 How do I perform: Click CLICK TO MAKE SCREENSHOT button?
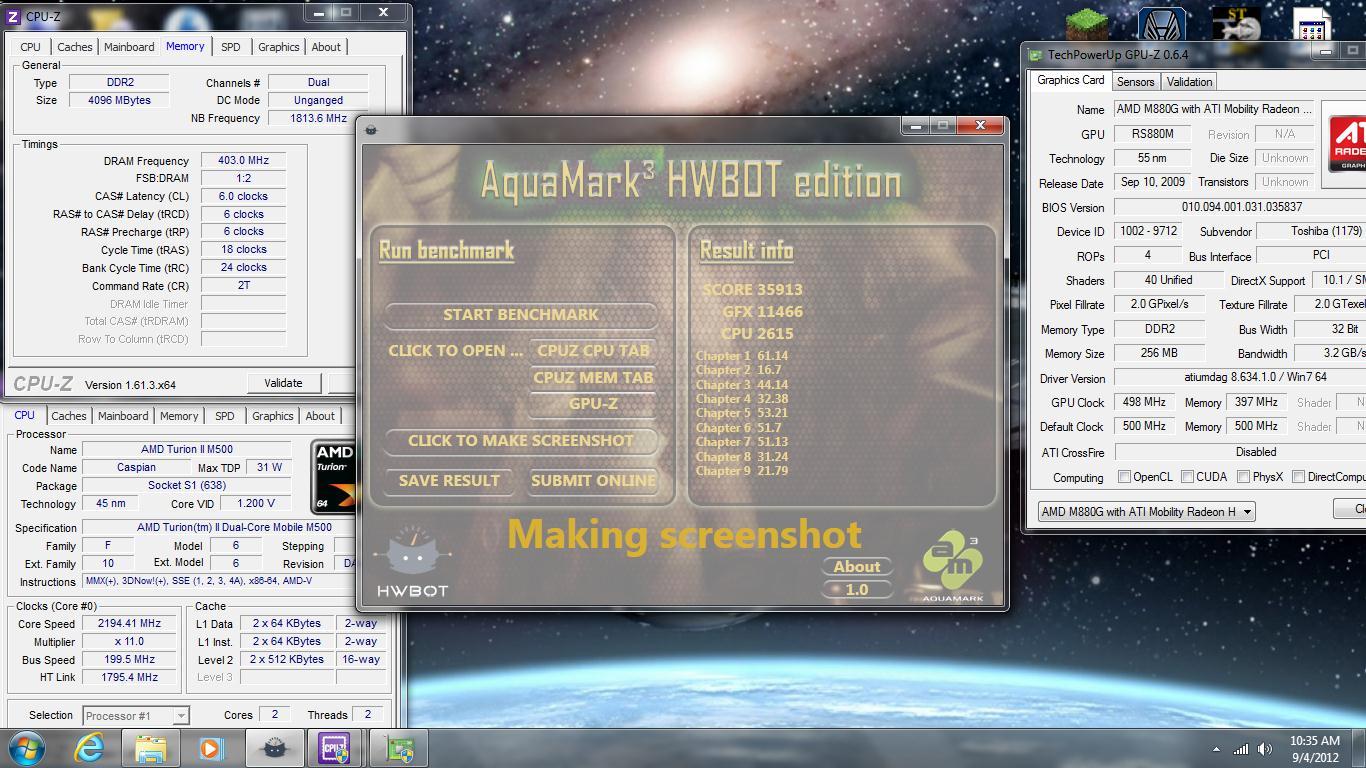point(520,441)
